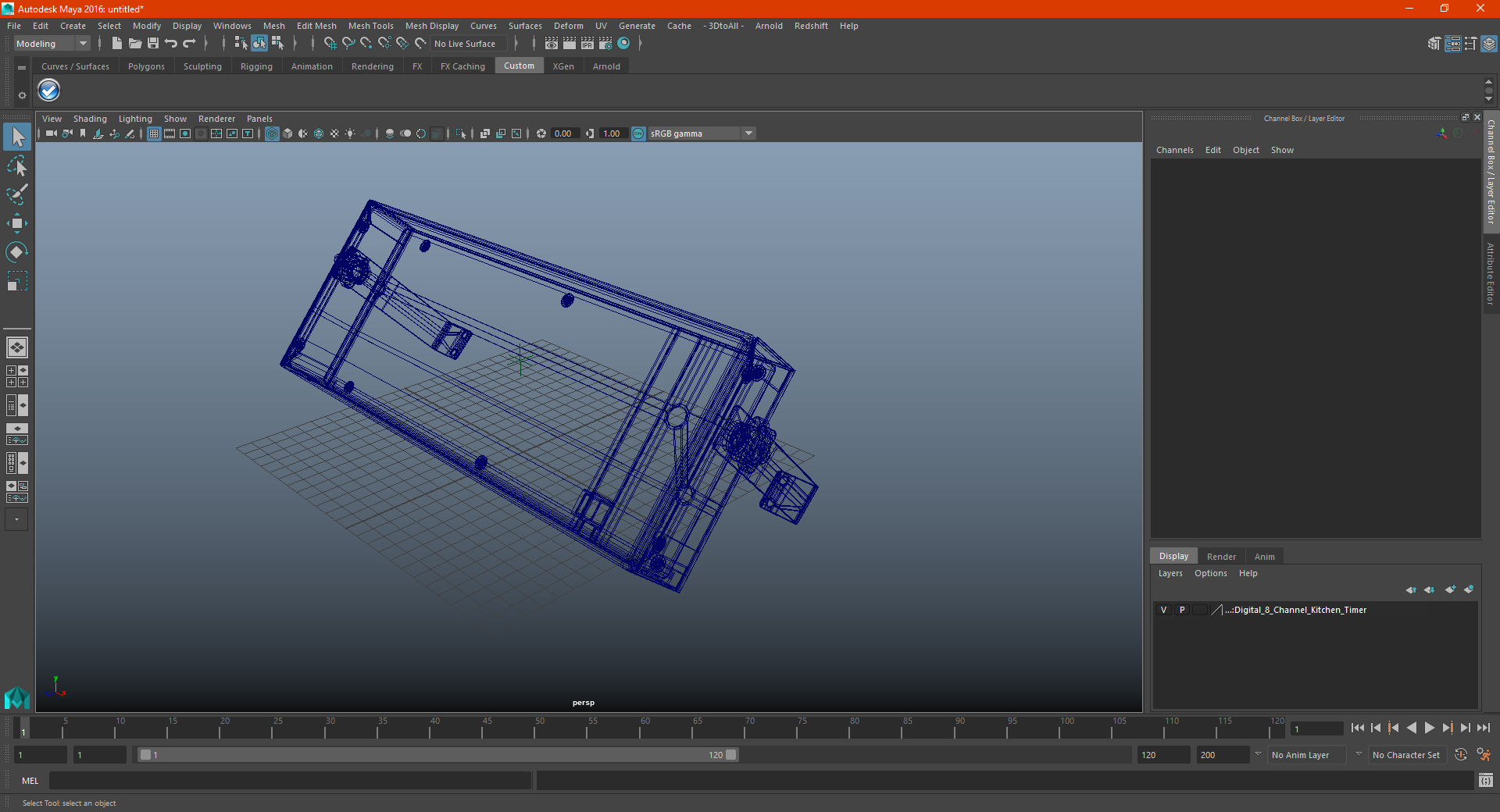
Task: Play animation forwards
Action: pos(1430,728)
